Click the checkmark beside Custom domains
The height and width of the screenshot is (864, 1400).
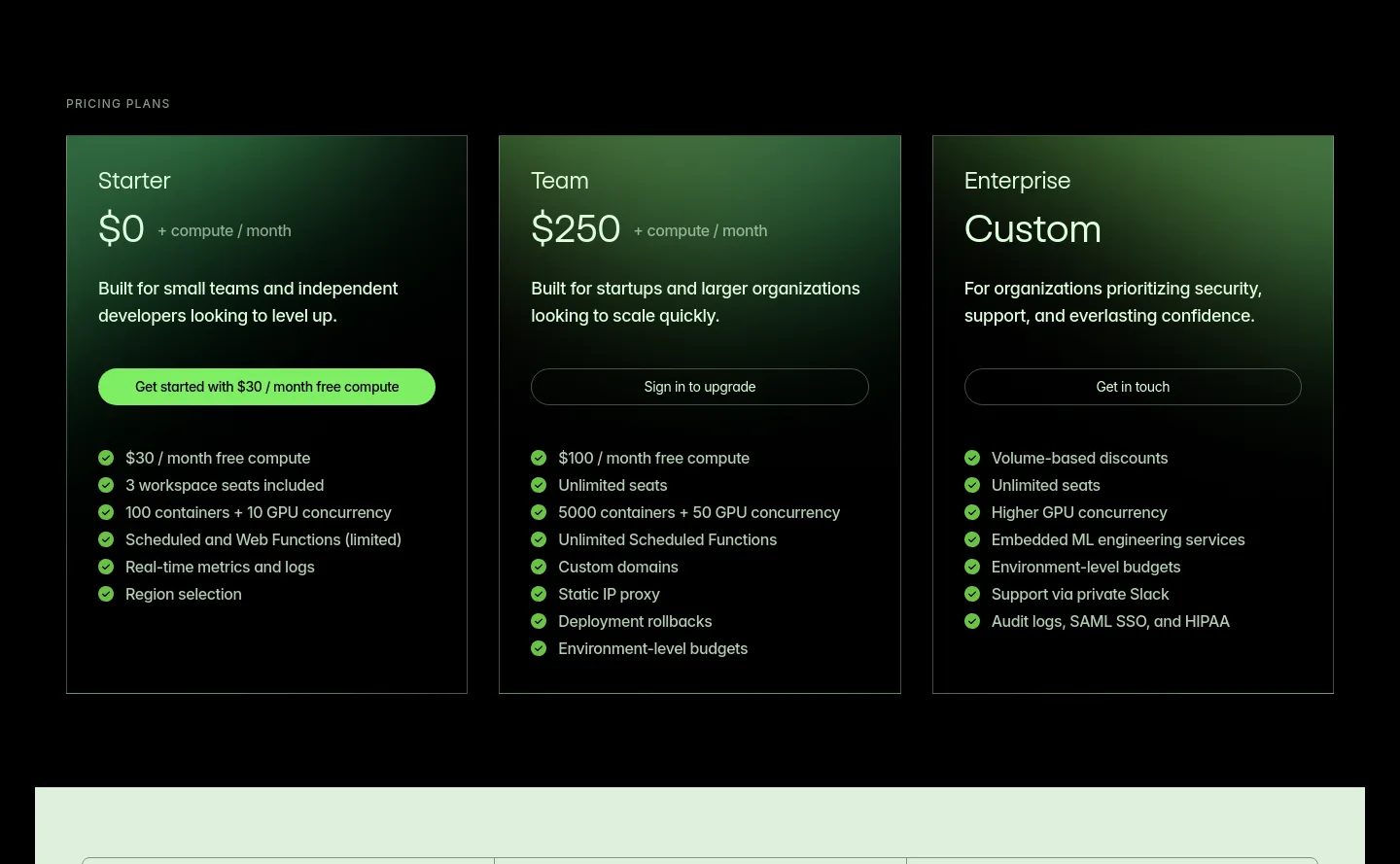point(539,567)
